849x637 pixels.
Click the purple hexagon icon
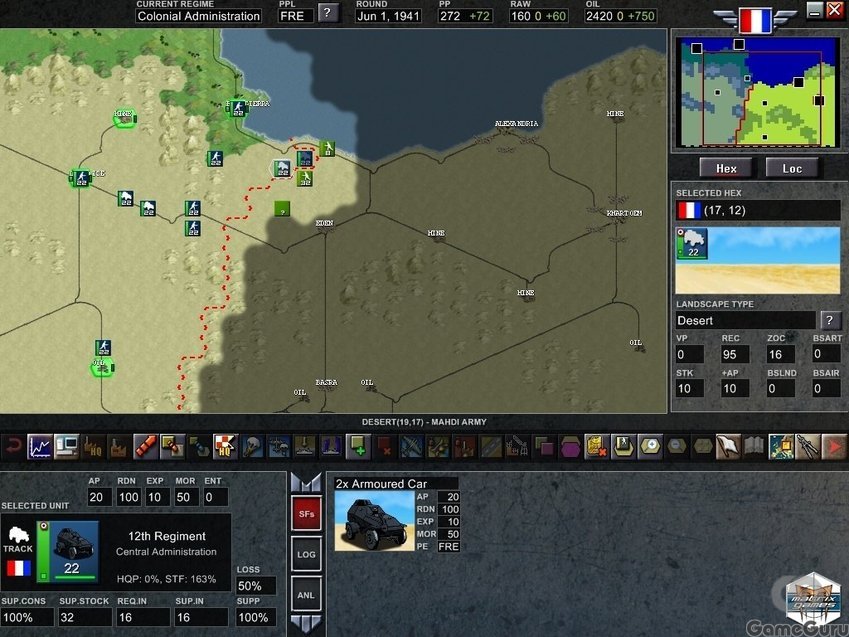pos(570,447)
